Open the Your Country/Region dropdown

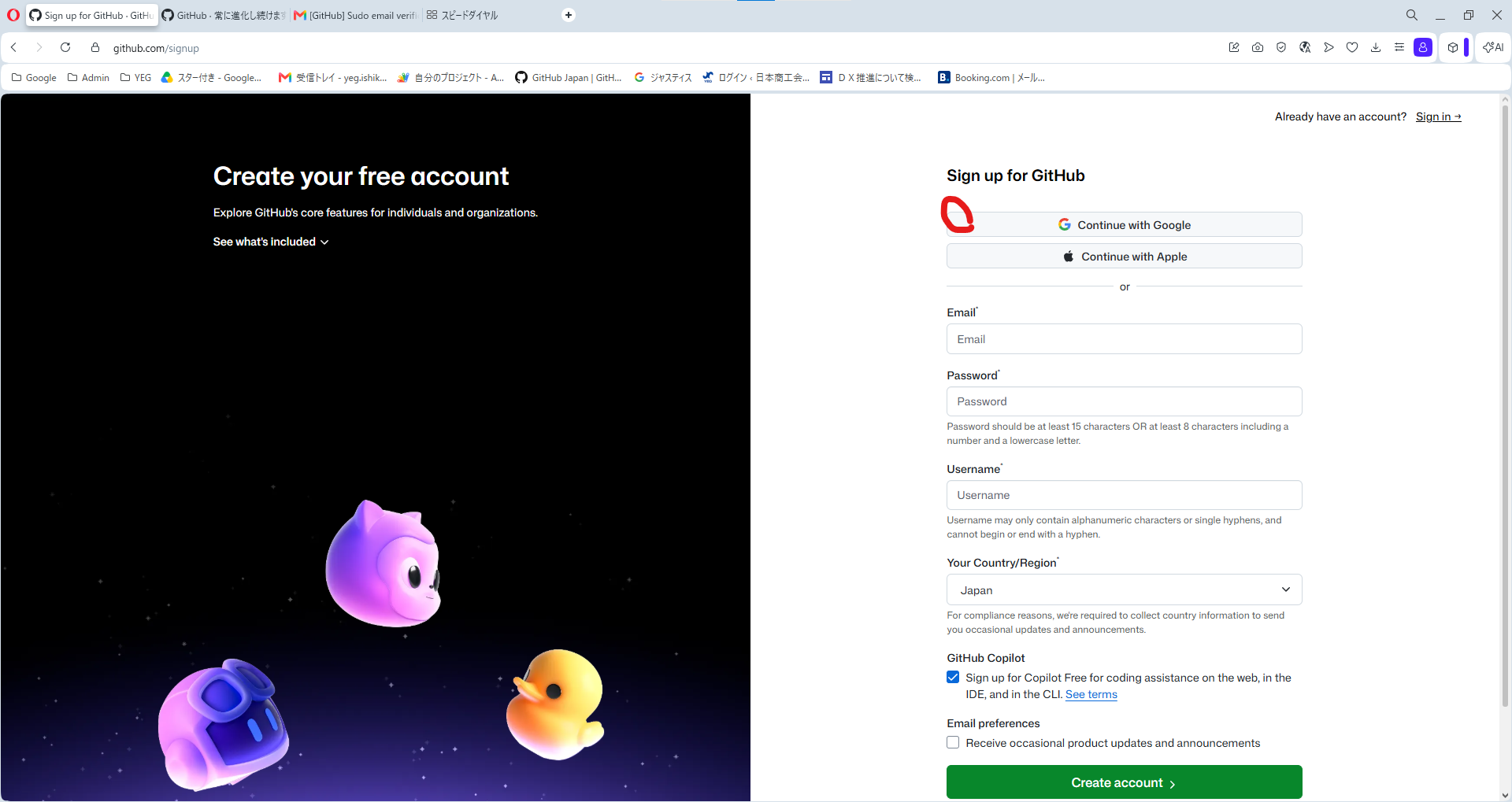pyautogui.click(x=1124, y=589)
